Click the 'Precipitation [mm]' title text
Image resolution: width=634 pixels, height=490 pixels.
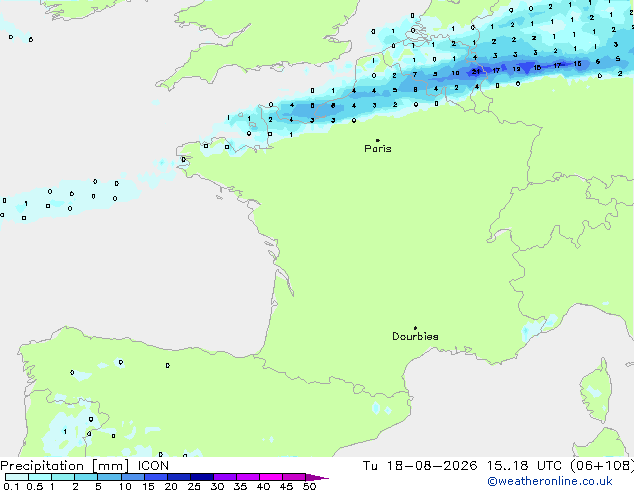[65, 466]
